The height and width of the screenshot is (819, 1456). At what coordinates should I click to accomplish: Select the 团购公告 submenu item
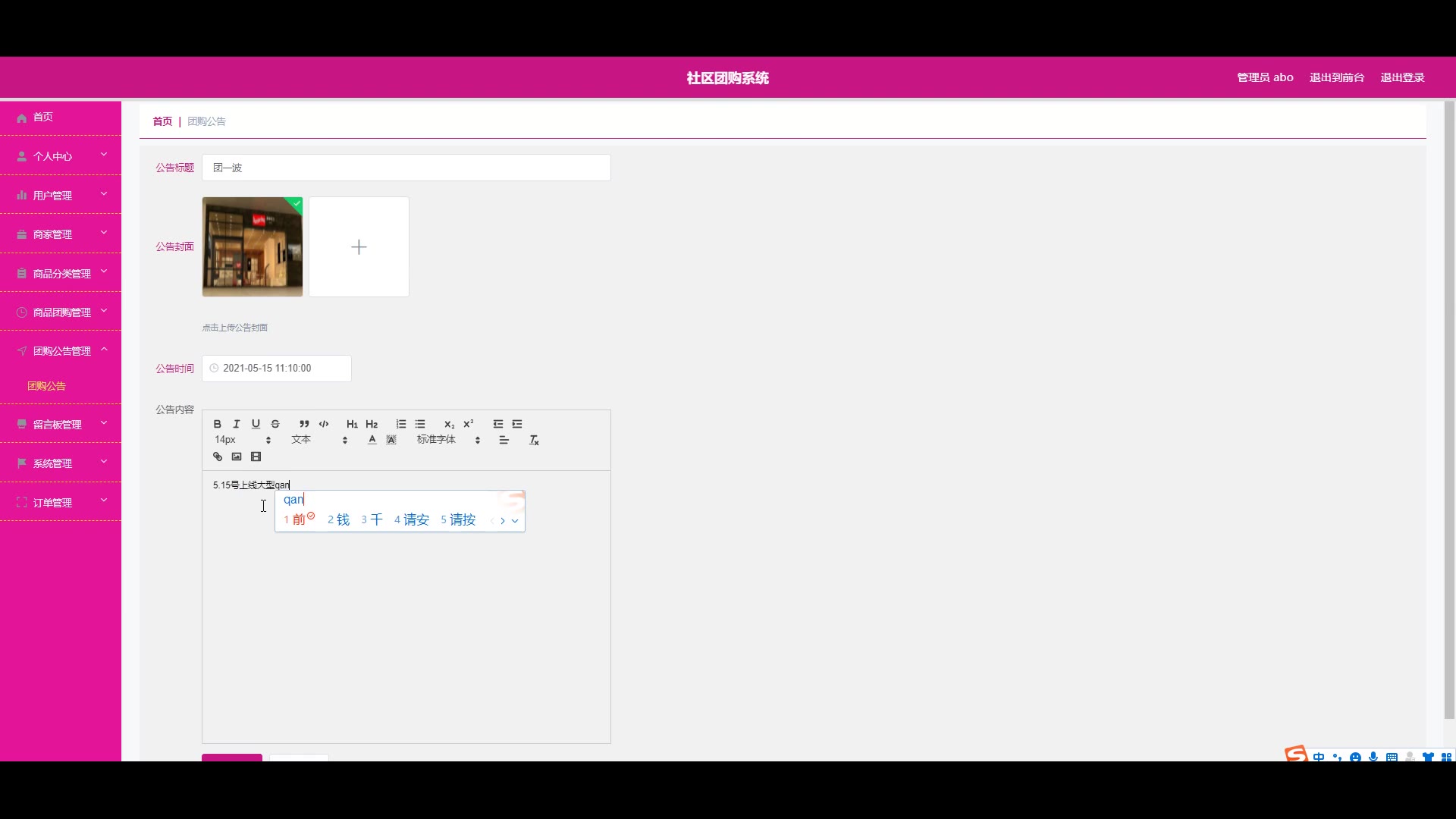(46, 386)
